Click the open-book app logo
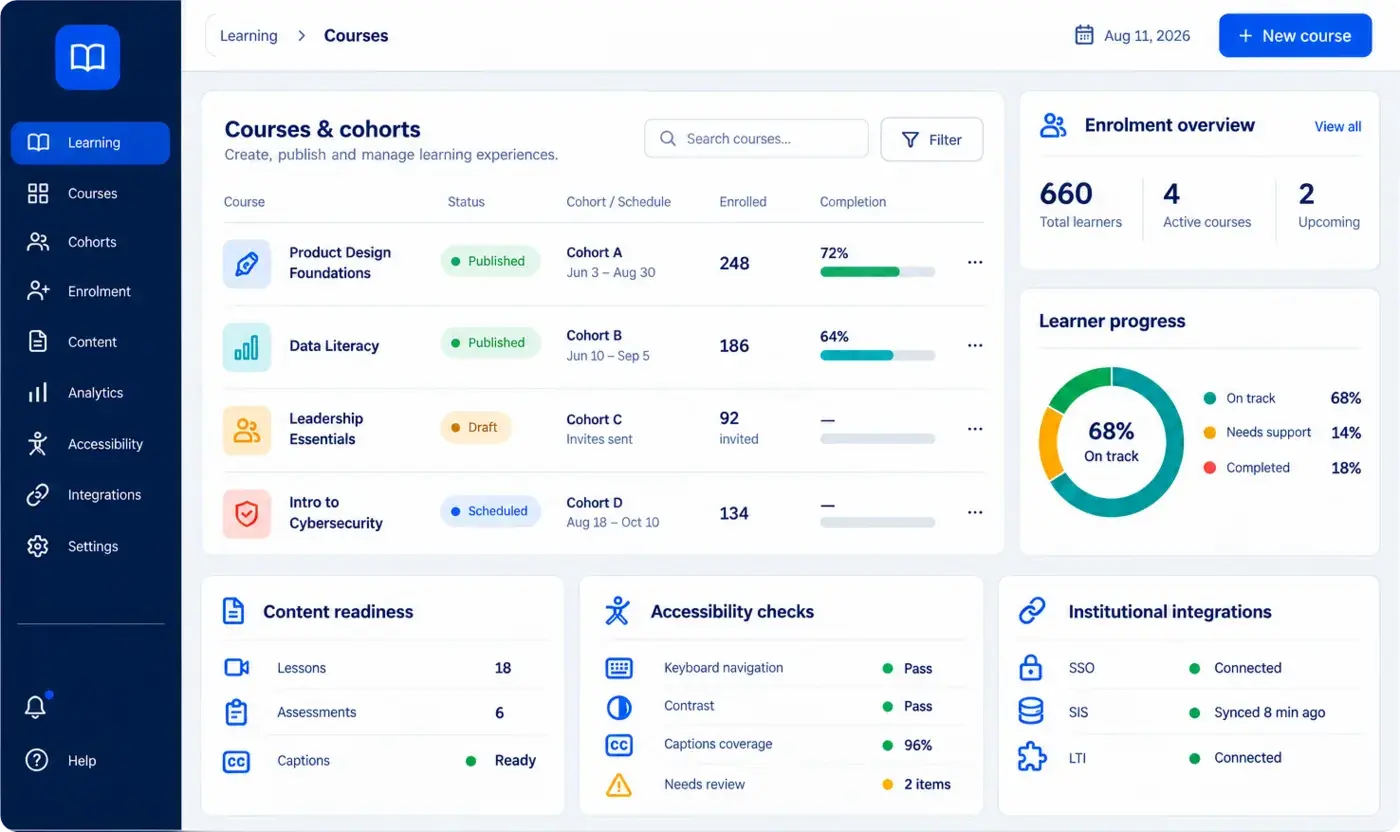Screen dimensions: 1400x832 [88, 57]
